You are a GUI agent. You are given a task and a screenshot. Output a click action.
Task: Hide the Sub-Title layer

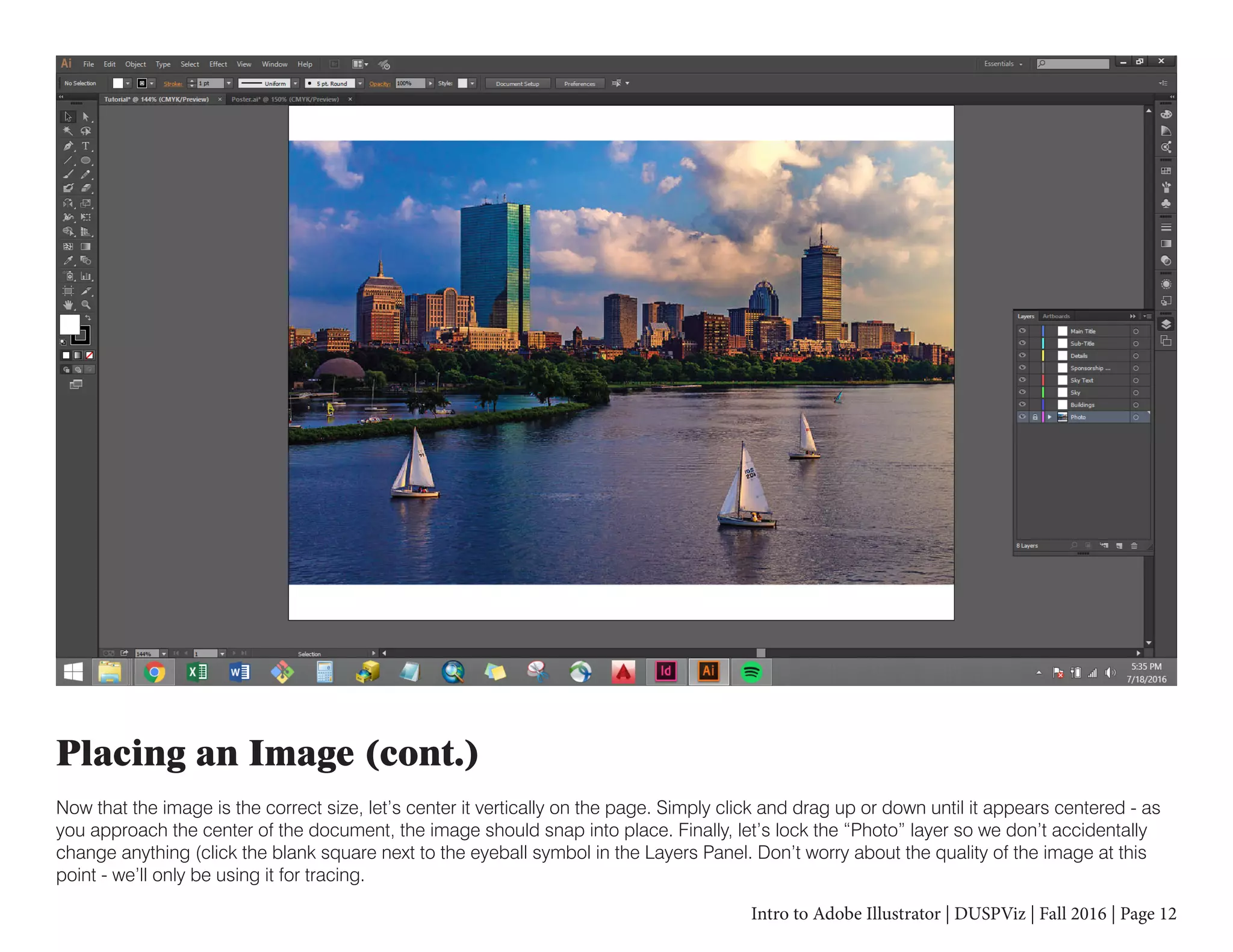pos(1022,343)
